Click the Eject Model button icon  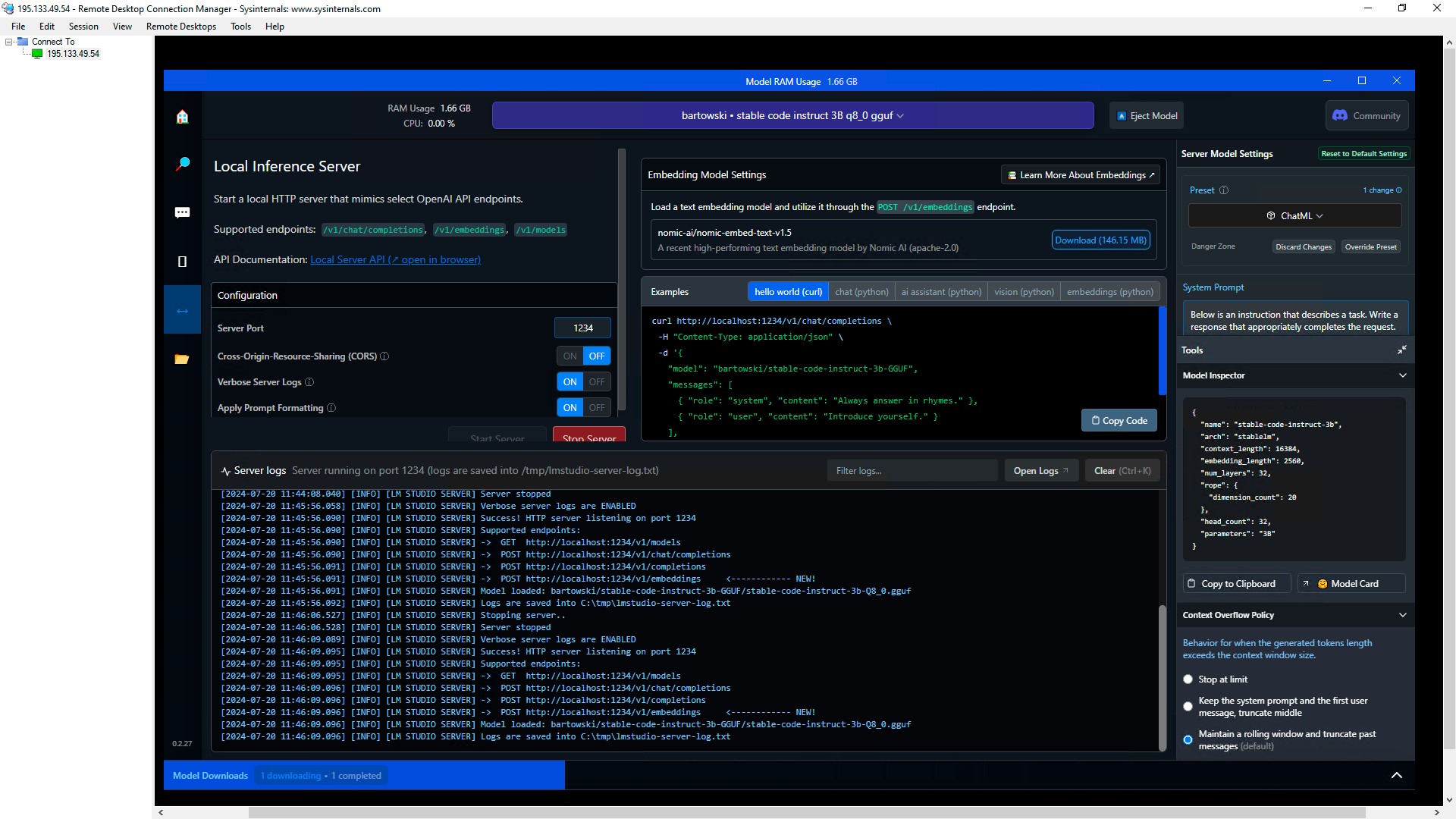[x=1121, y=115]
